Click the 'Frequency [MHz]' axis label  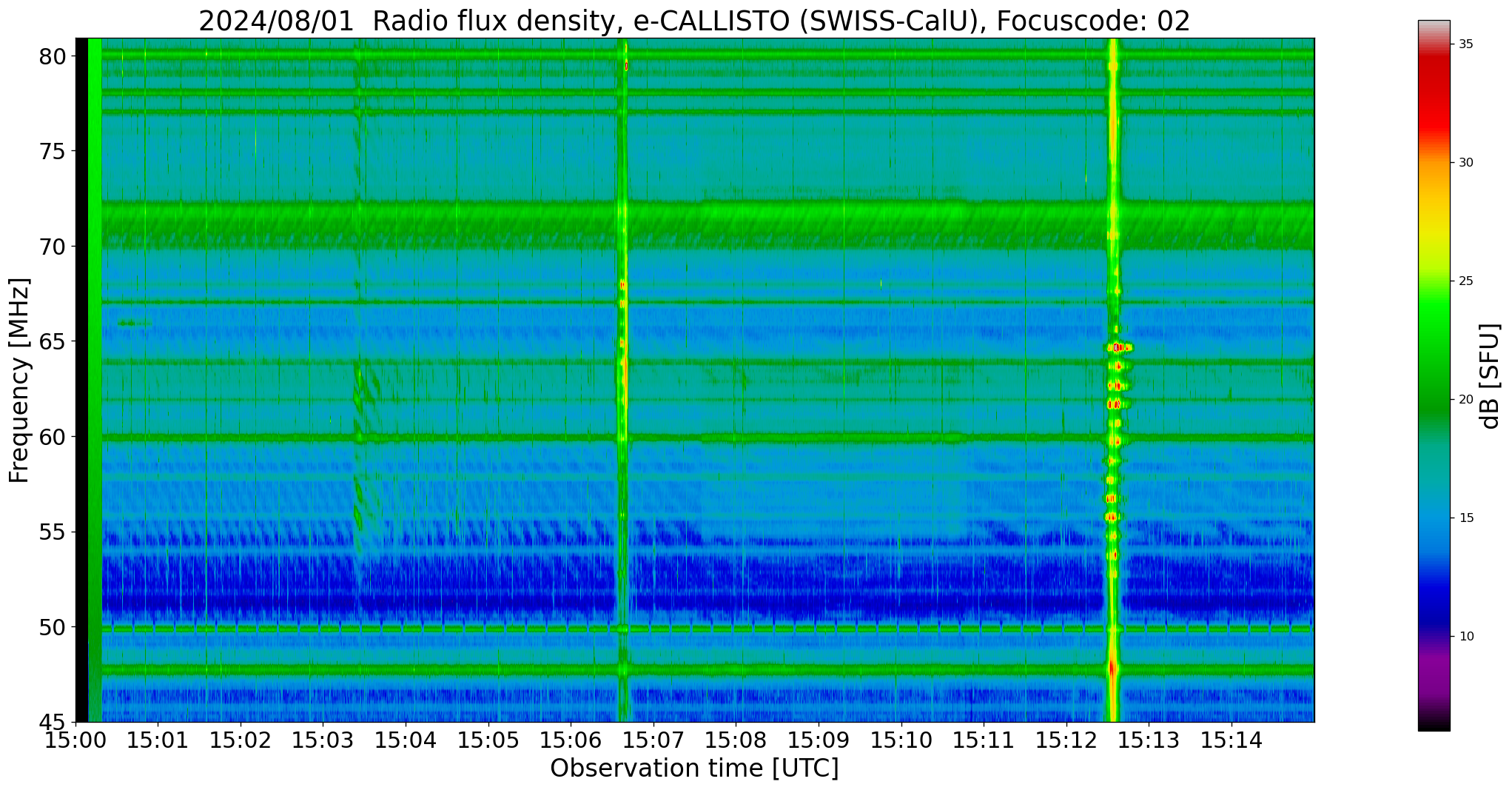pos(20,381)
